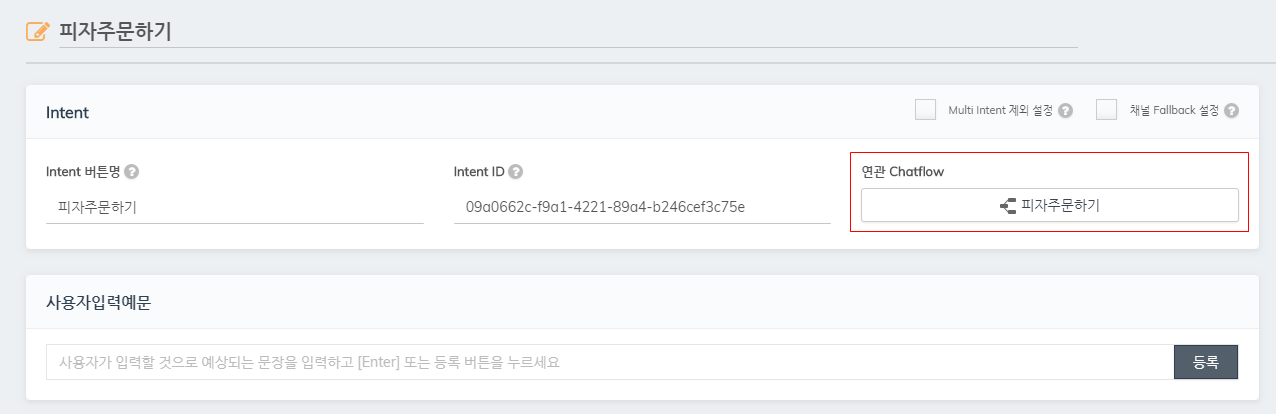Open help for 채널 Fallback 설정
The width and height of the screenshot is (1276, 414).
click(1231, 111)
